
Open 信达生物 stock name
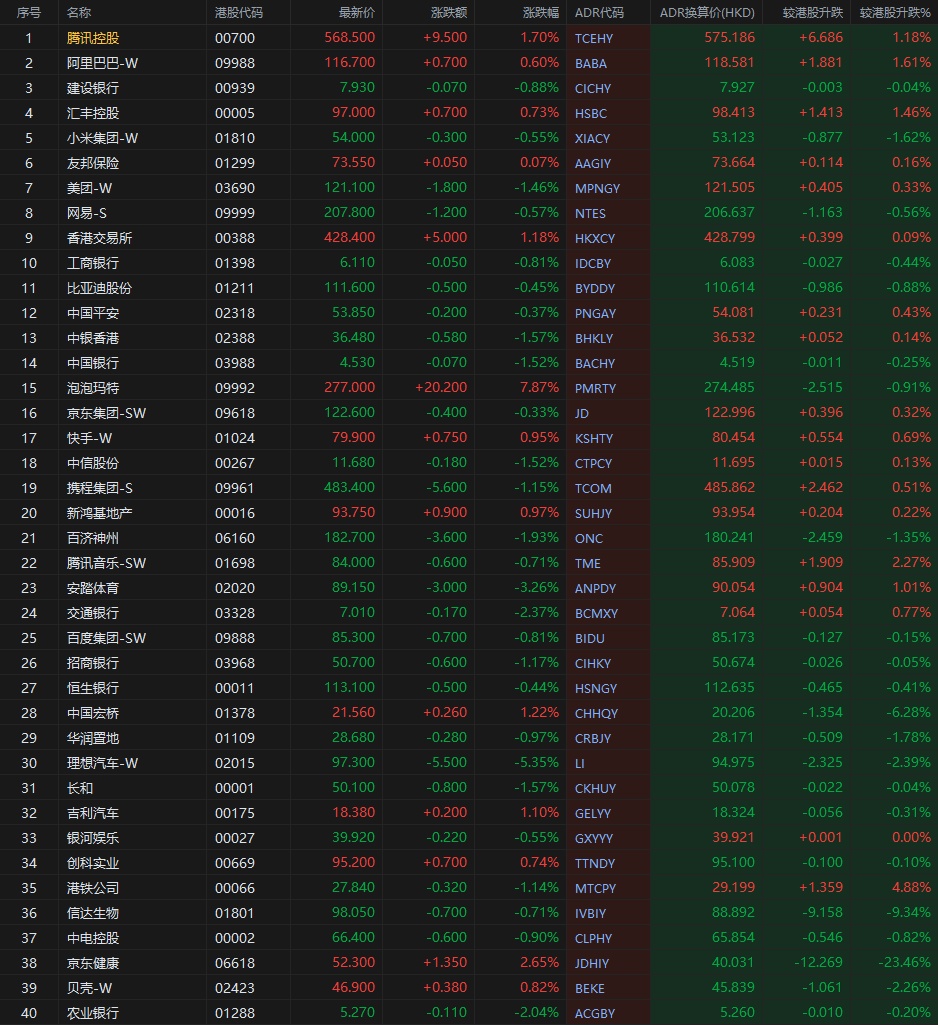(x=93, y=913)
